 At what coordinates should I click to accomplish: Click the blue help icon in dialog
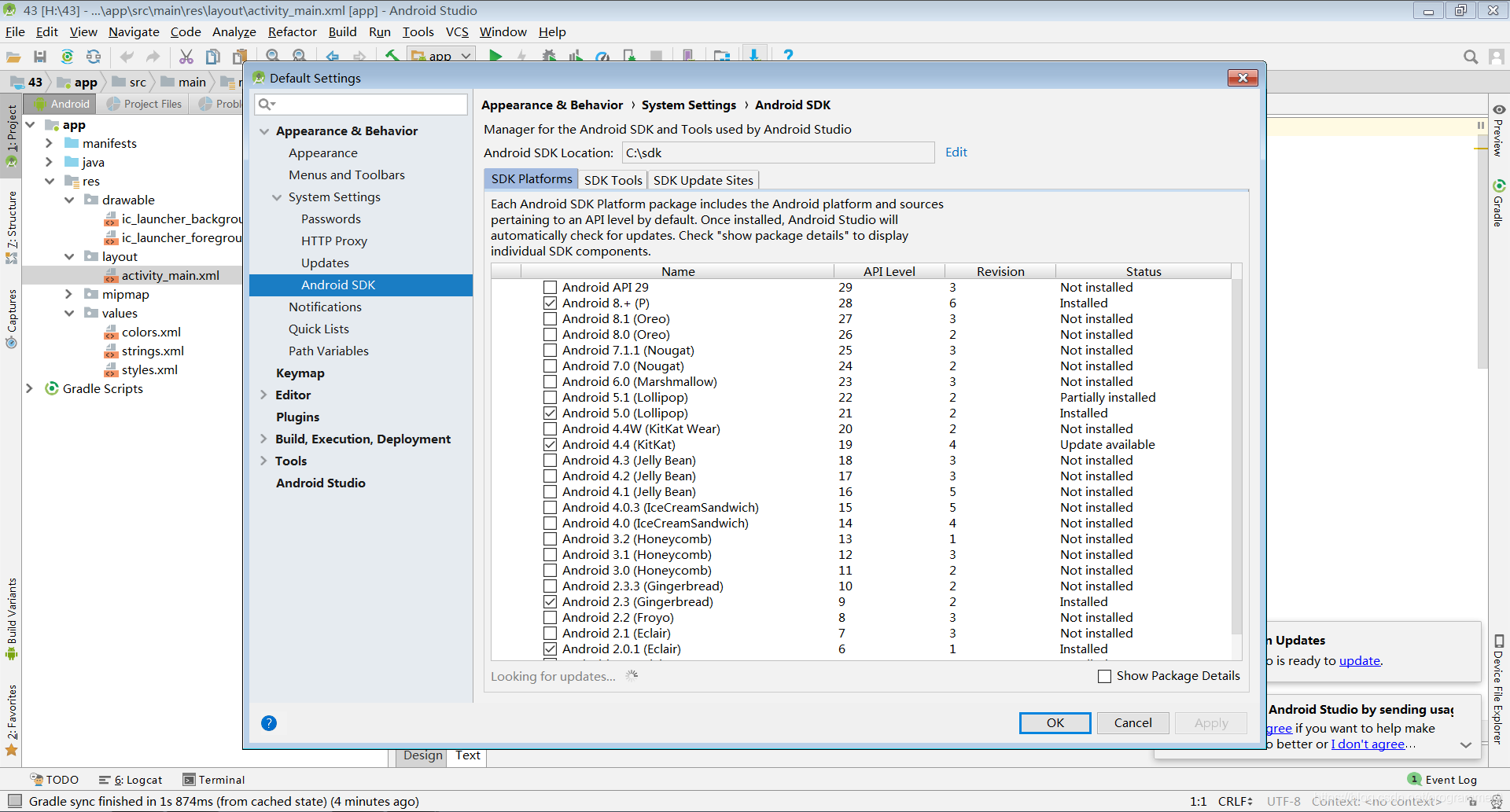pos(269,723)
